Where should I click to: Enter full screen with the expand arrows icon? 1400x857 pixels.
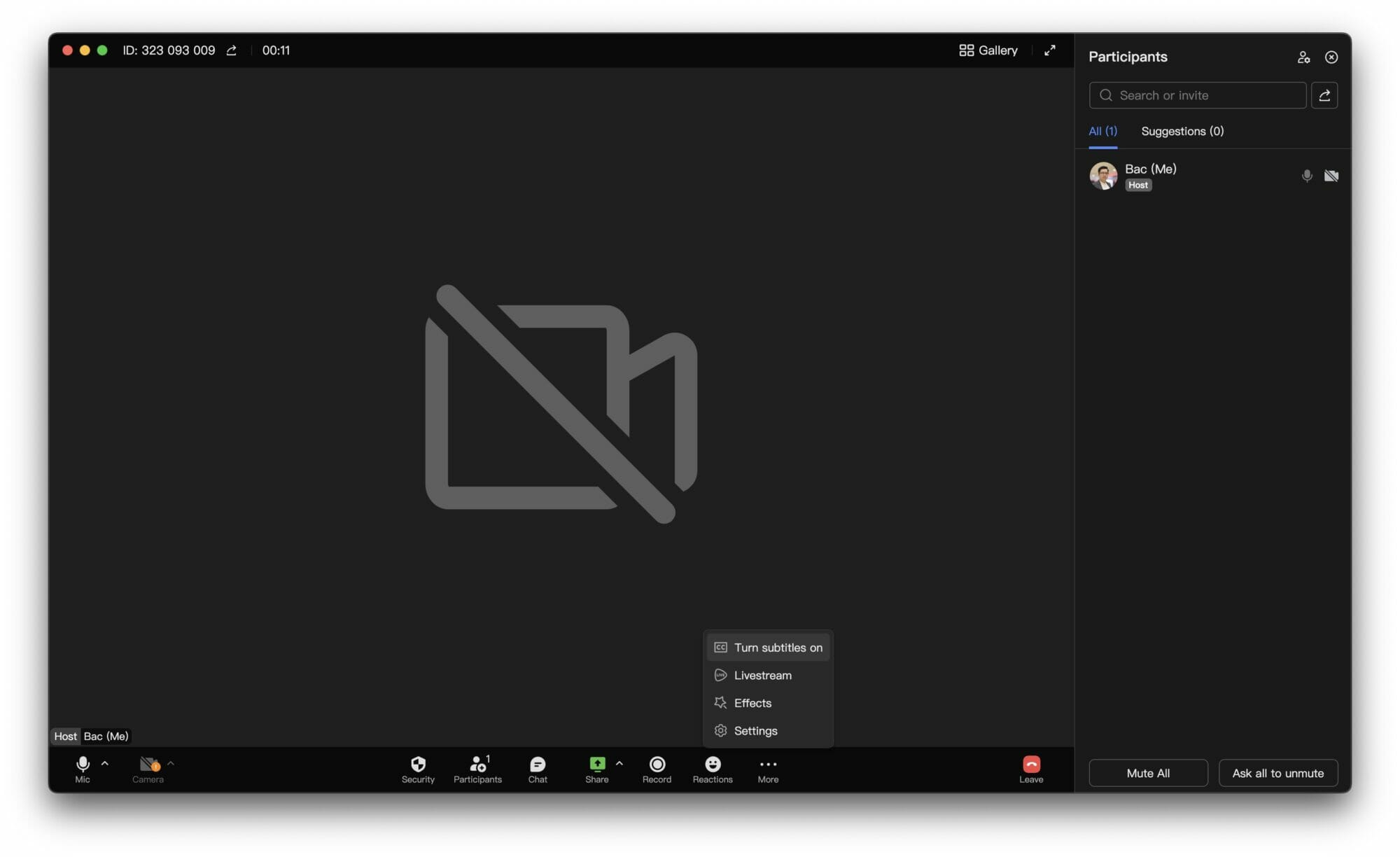1050,50
